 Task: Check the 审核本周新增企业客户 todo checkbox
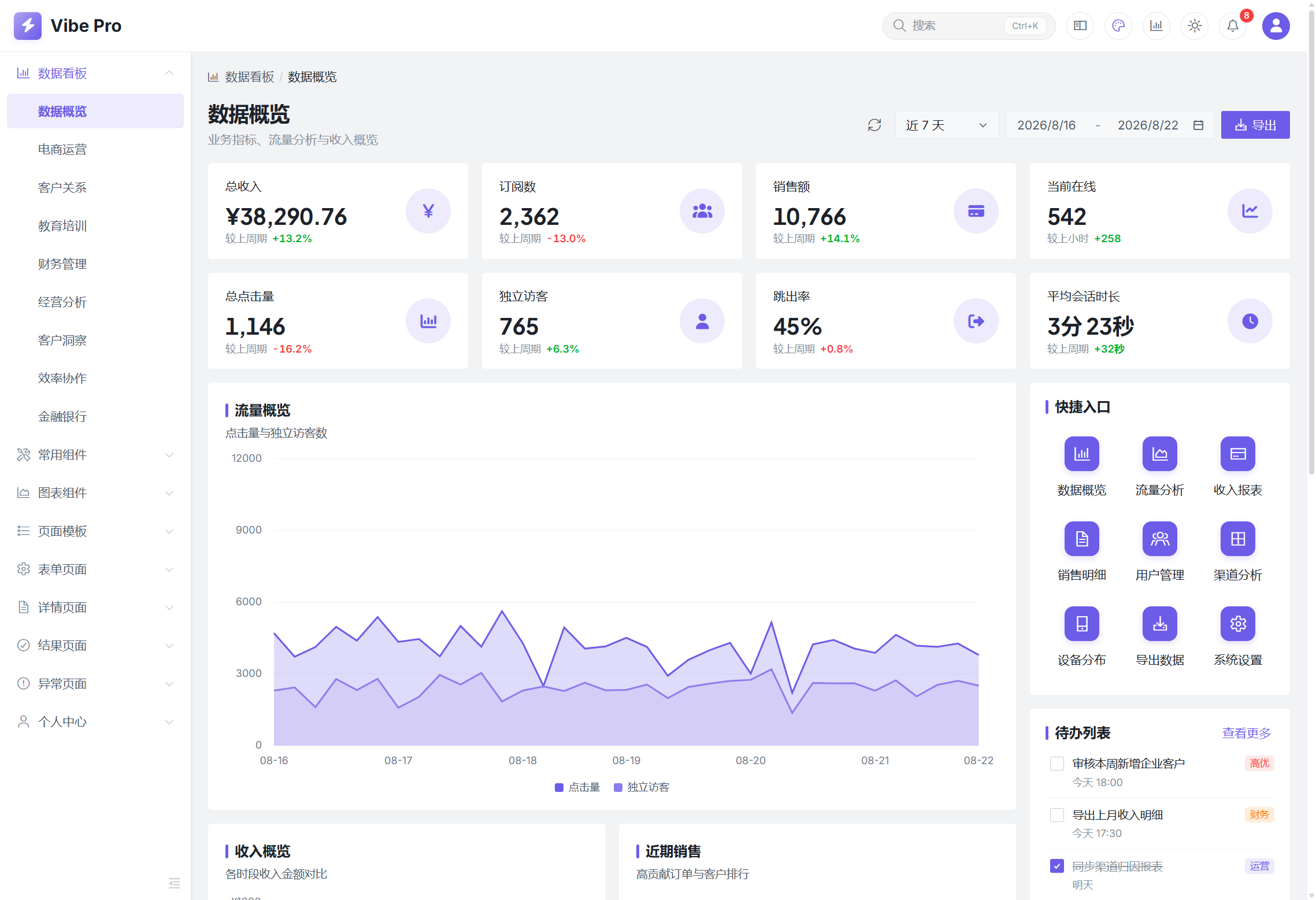(1057, 764)
